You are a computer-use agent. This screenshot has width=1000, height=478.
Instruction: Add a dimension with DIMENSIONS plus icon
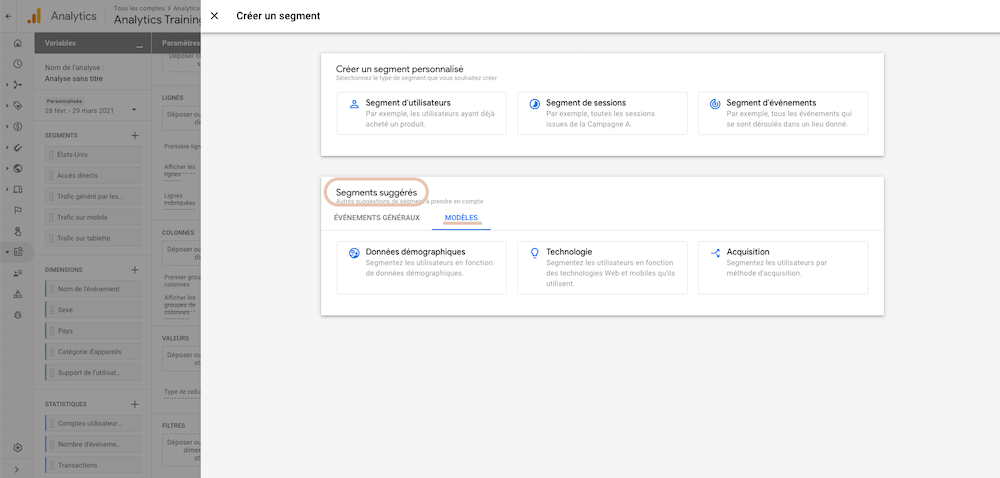135,270
